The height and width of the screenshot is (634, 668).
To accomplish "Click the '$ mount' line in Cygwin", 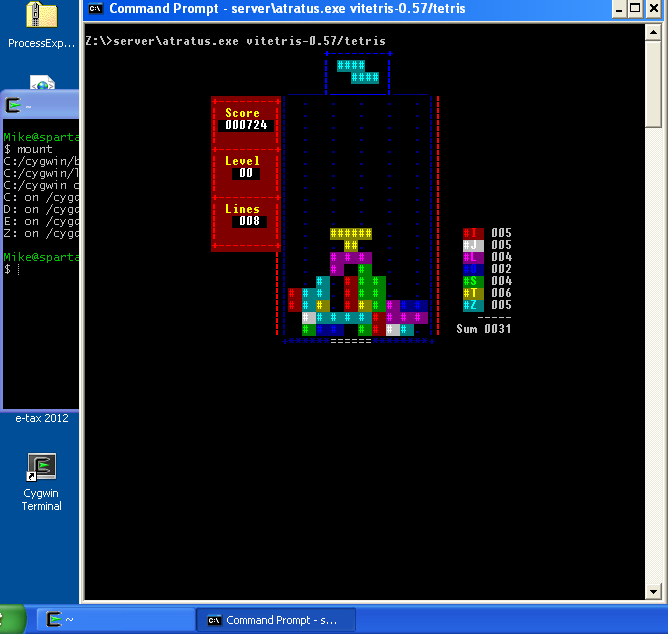I will [28, 149].
